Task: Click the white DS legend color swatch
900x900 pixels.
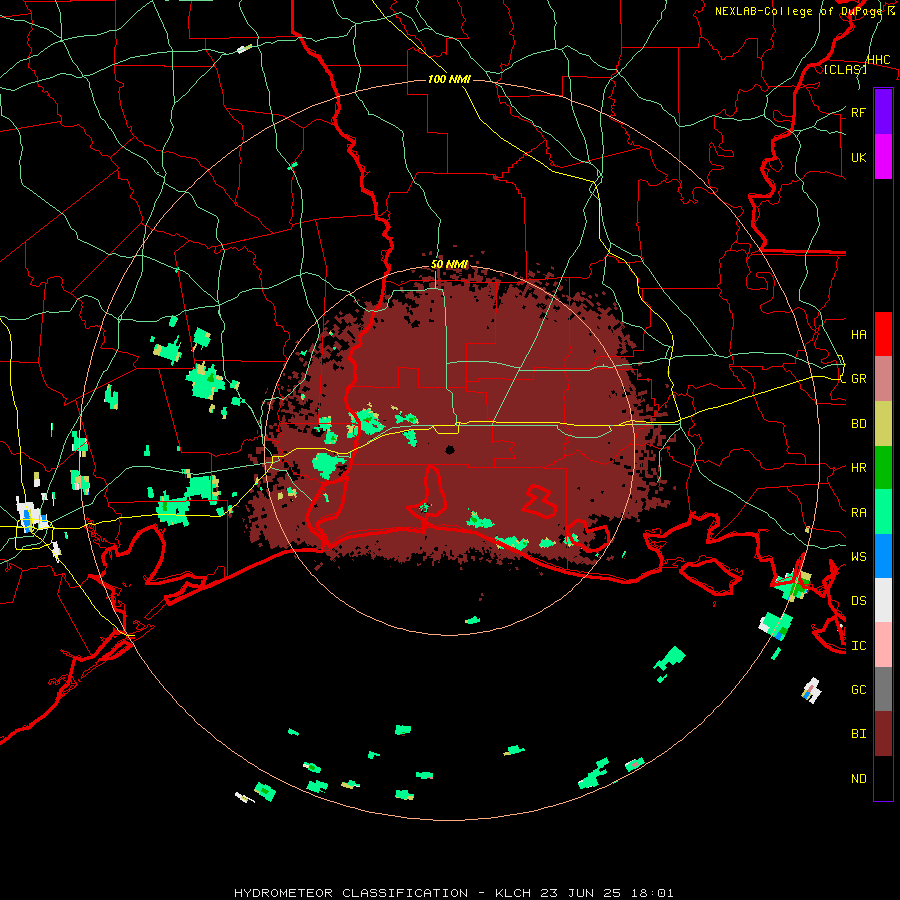Action: [883, 600]
